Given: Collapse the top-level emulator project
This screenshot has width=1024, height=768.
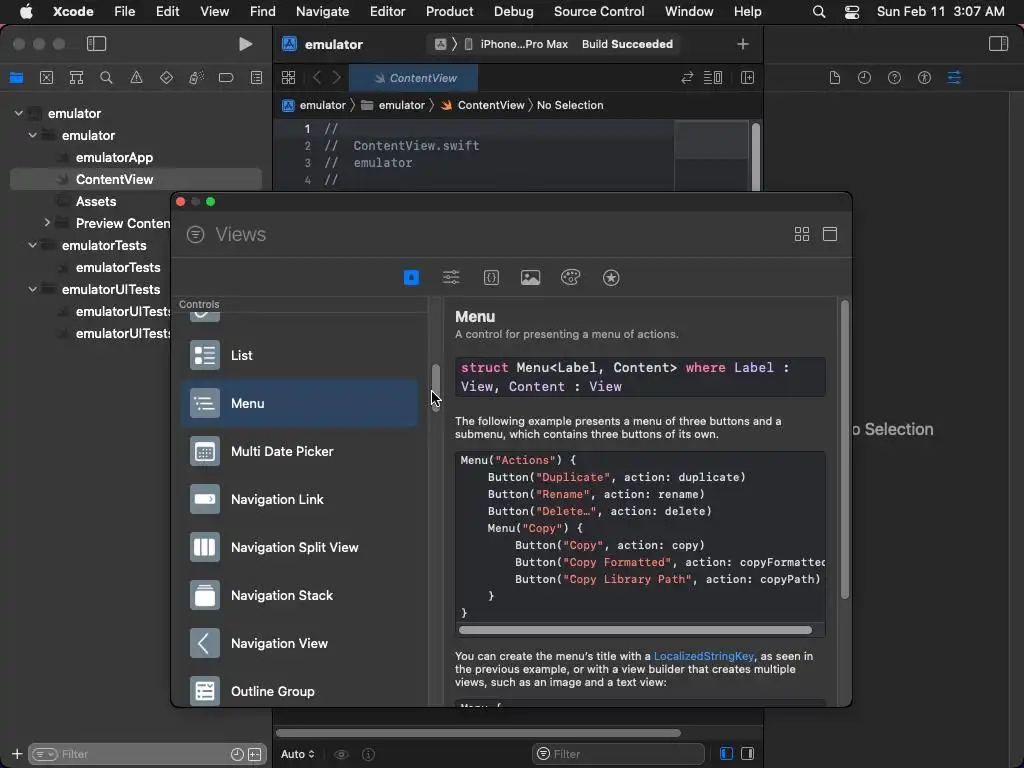Looking at the screenshot, I should (19, 113).
